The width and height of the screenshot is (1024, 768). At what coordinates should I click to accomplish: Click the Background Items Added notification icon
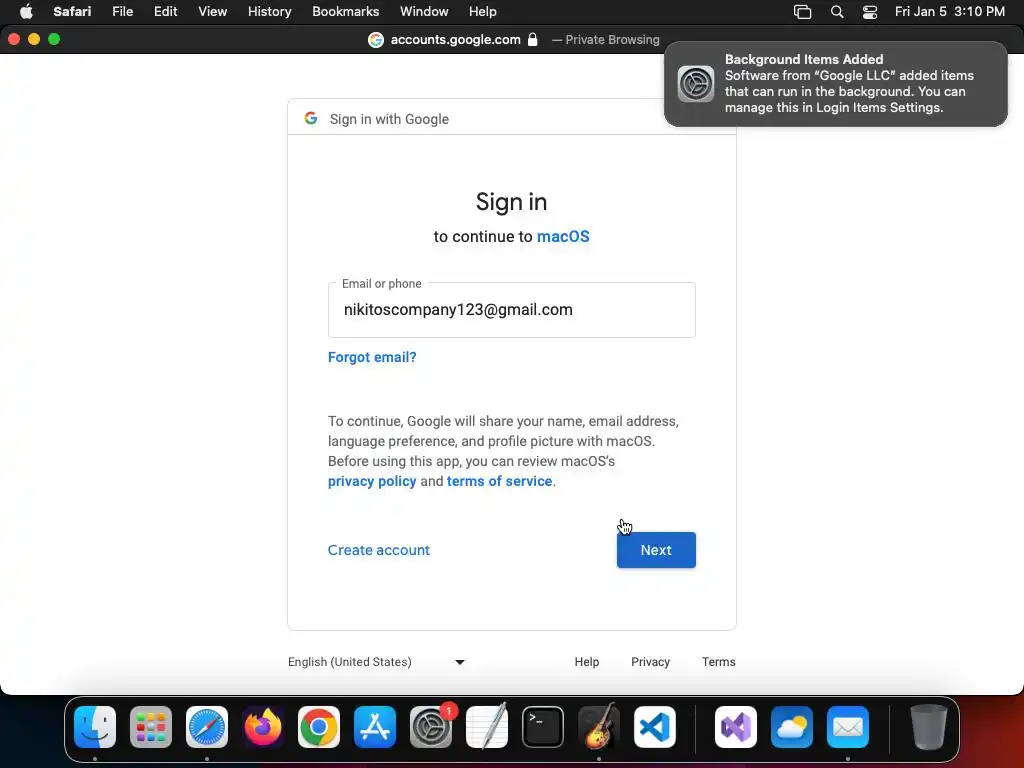click(696, 84)
